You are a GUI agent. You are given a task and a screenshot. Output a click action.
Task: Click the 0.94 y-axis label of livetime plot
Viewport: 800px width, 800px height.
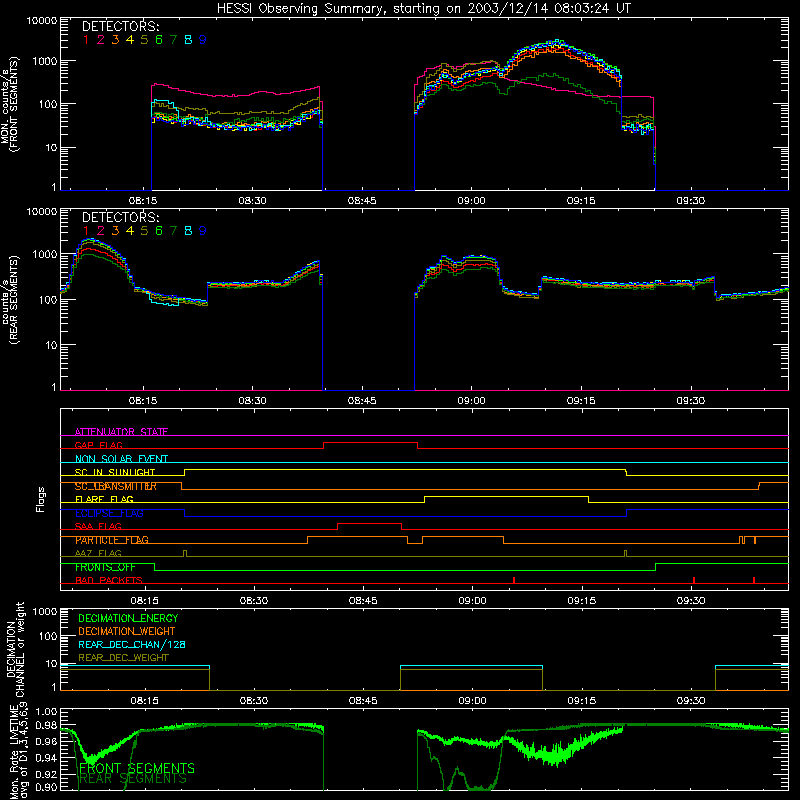click(46, 758)
